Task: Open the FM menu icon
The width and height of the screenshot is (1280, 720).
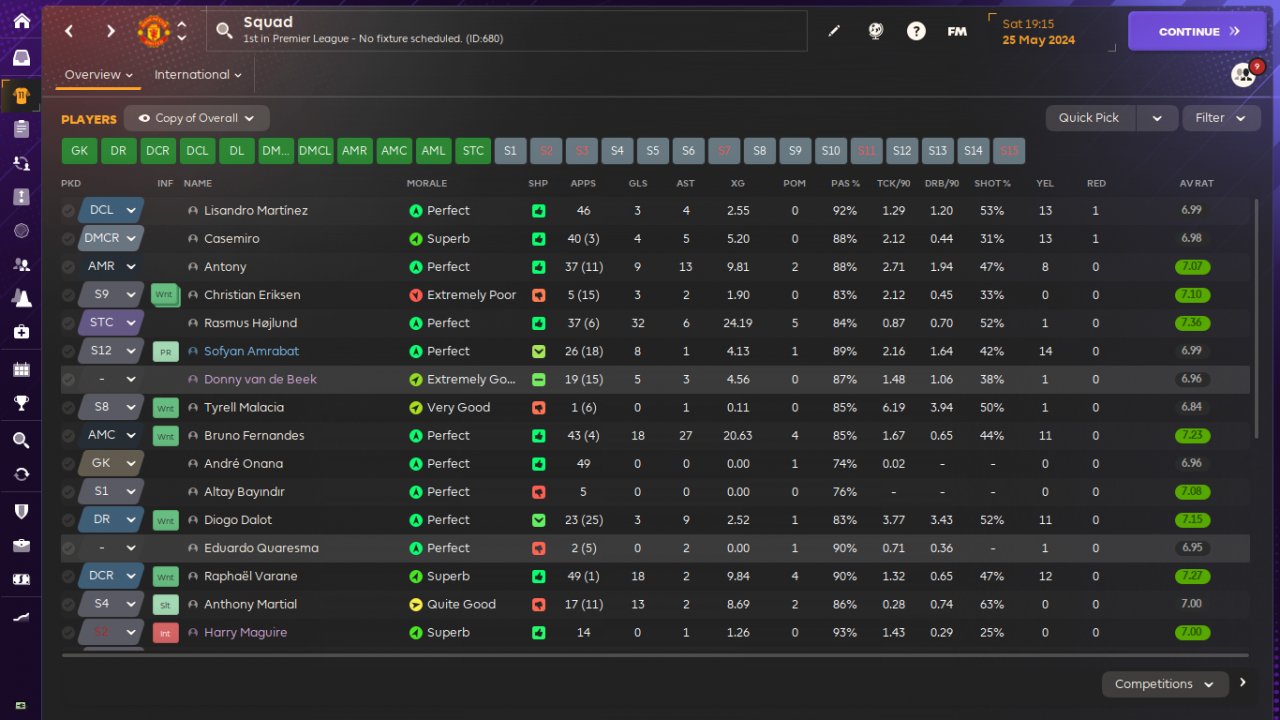Action: (x=957, y=31)
